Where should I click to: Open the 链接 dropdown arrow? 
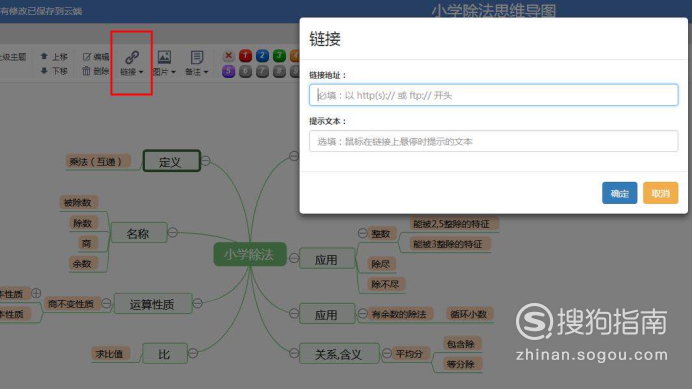pos(141,72)
